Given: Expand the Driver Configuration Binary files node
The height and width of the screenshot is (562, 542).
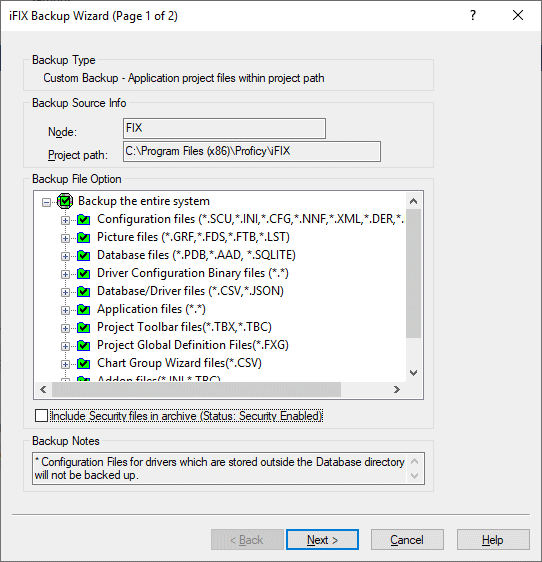Looking at the screenshot, I should pyautogui.click(x=65, y=275).
